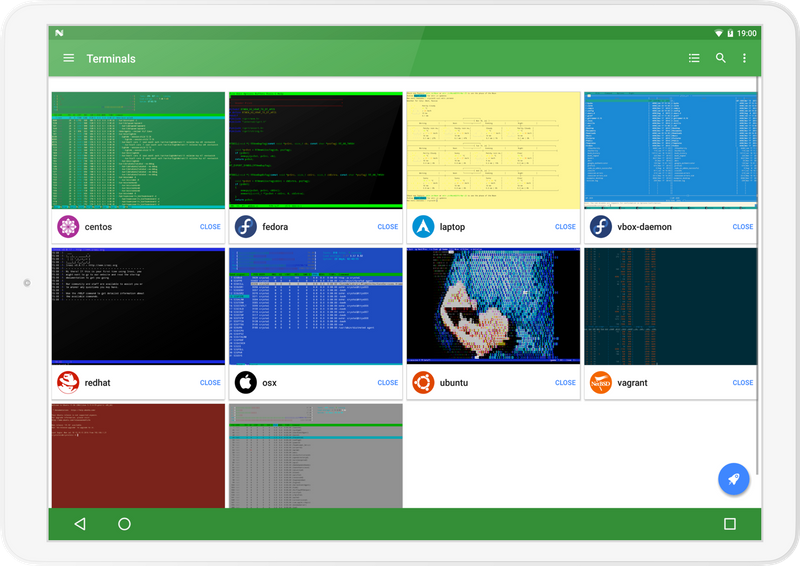Tap the osx Apple logo icon
The height and width of the screenshot is (566, 800).
[245, 382]
